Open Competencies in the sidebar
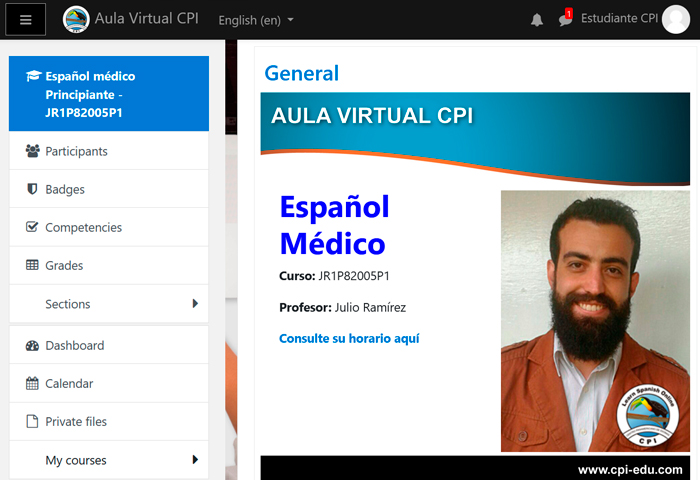Image resolution: width=700 pixels, height=480 pixels. click(109, 227)
